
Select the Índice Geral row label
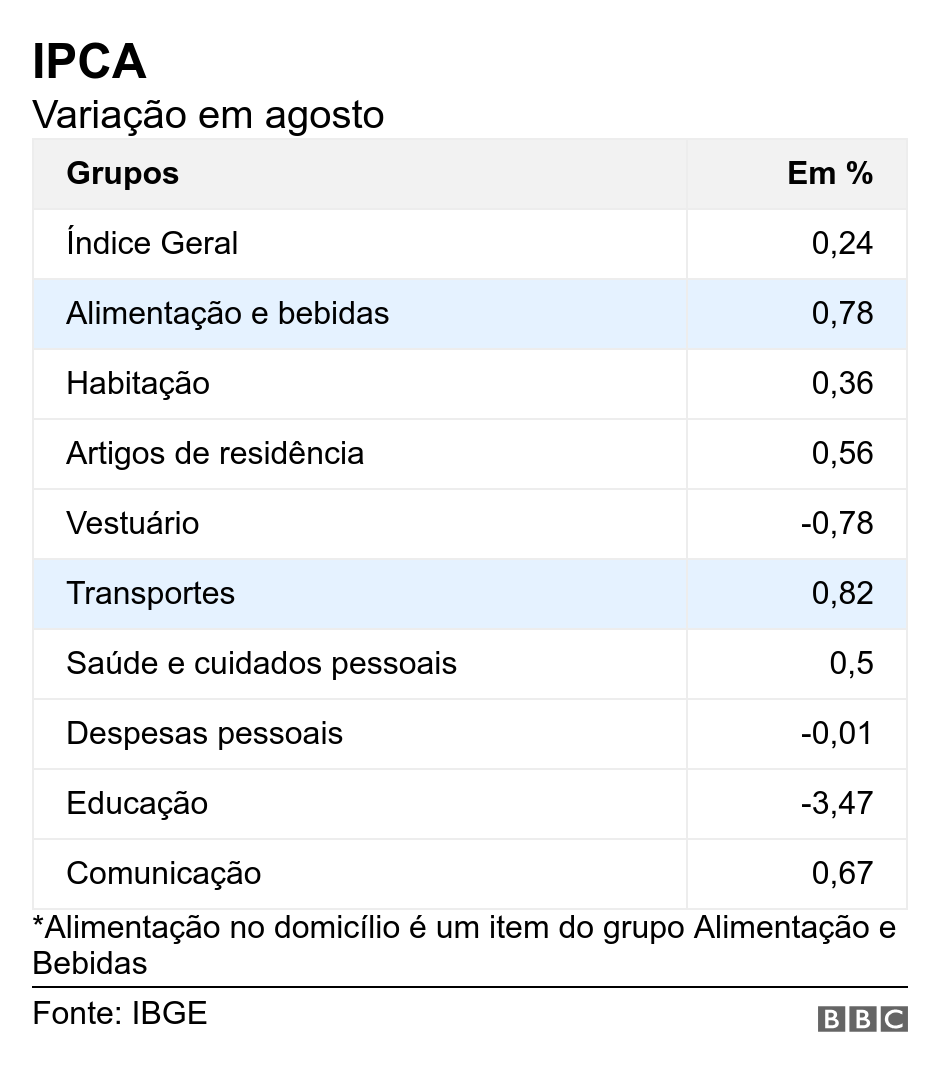point(152,243)
